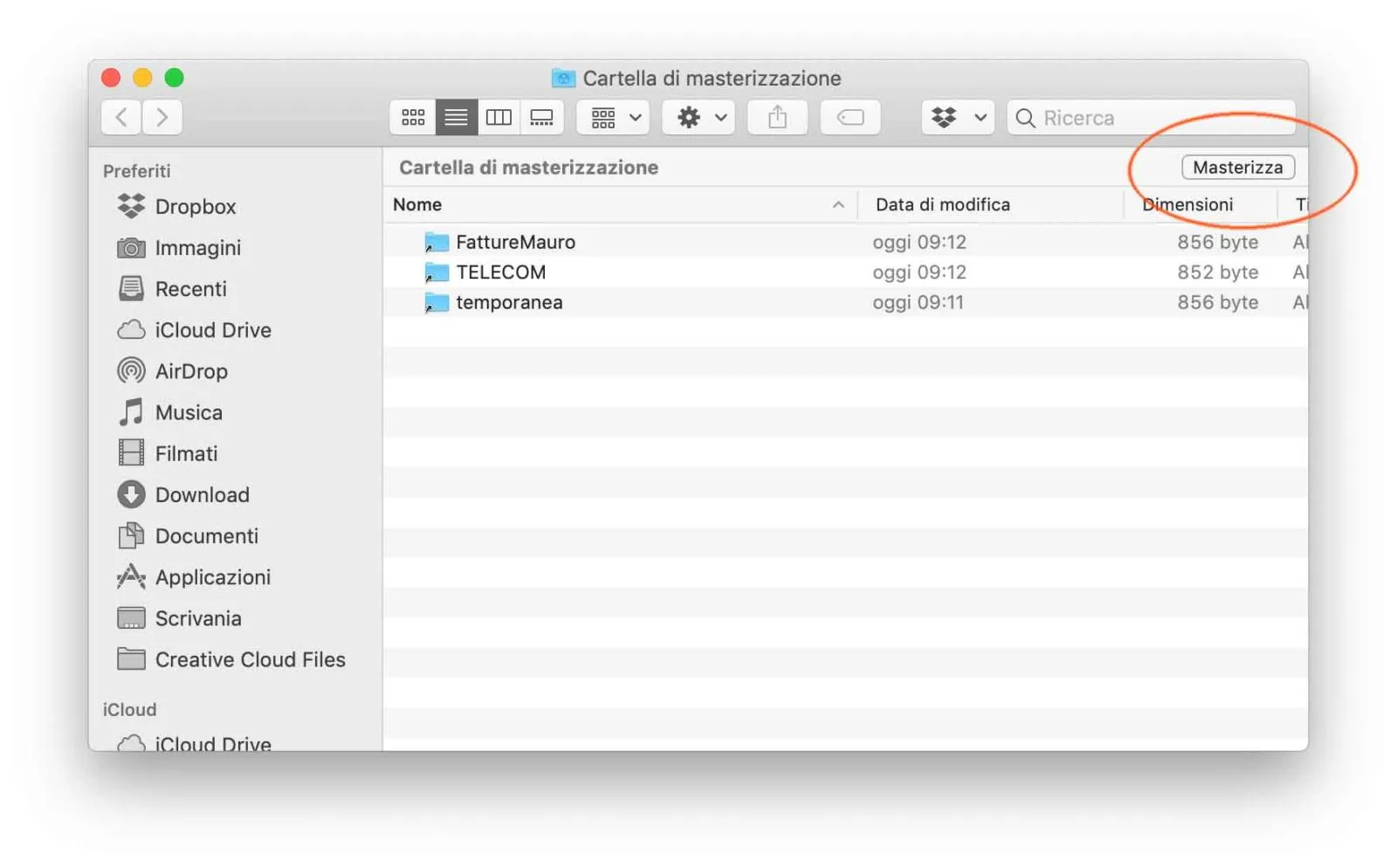
Task: Open the Share icon in the toolbar
Action: click(776, 117)
